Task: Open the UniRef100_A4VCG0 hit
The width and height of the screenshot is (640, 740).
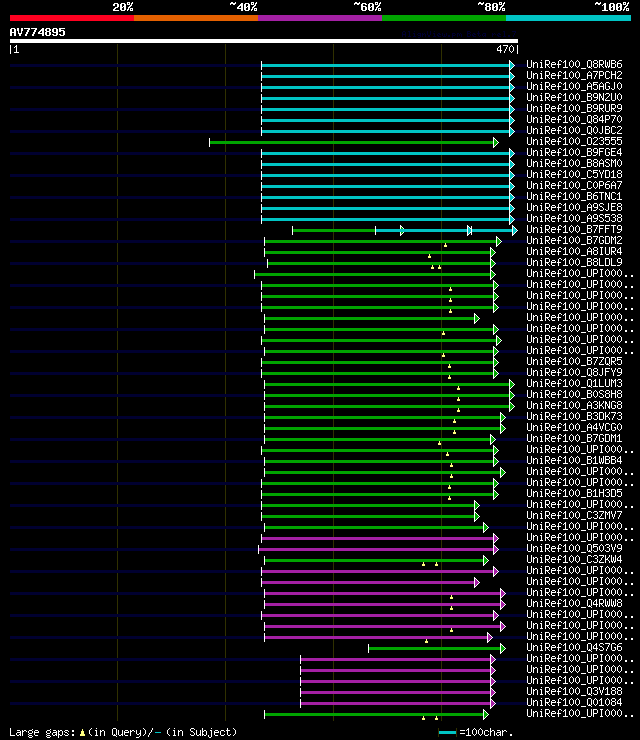Action: 574,427
